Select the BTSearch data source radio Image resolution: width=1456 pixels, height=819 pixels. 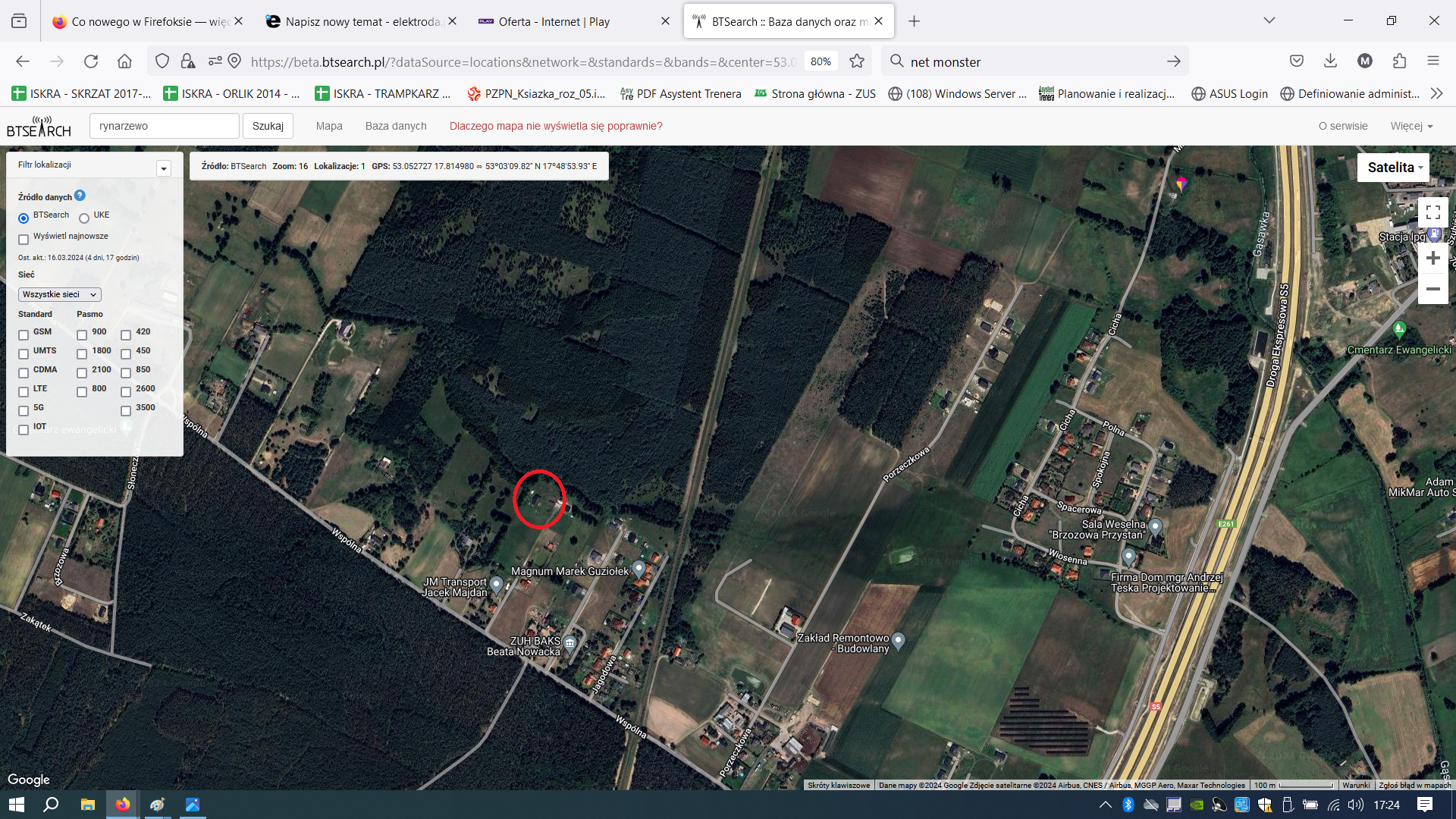coord(24,218)
